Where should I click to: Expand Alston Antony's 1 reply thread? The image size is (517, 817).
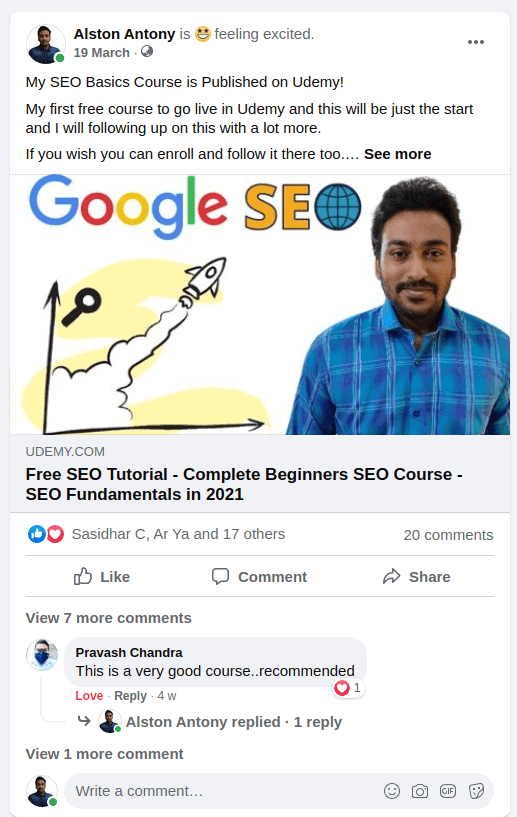tap(233, 722)
